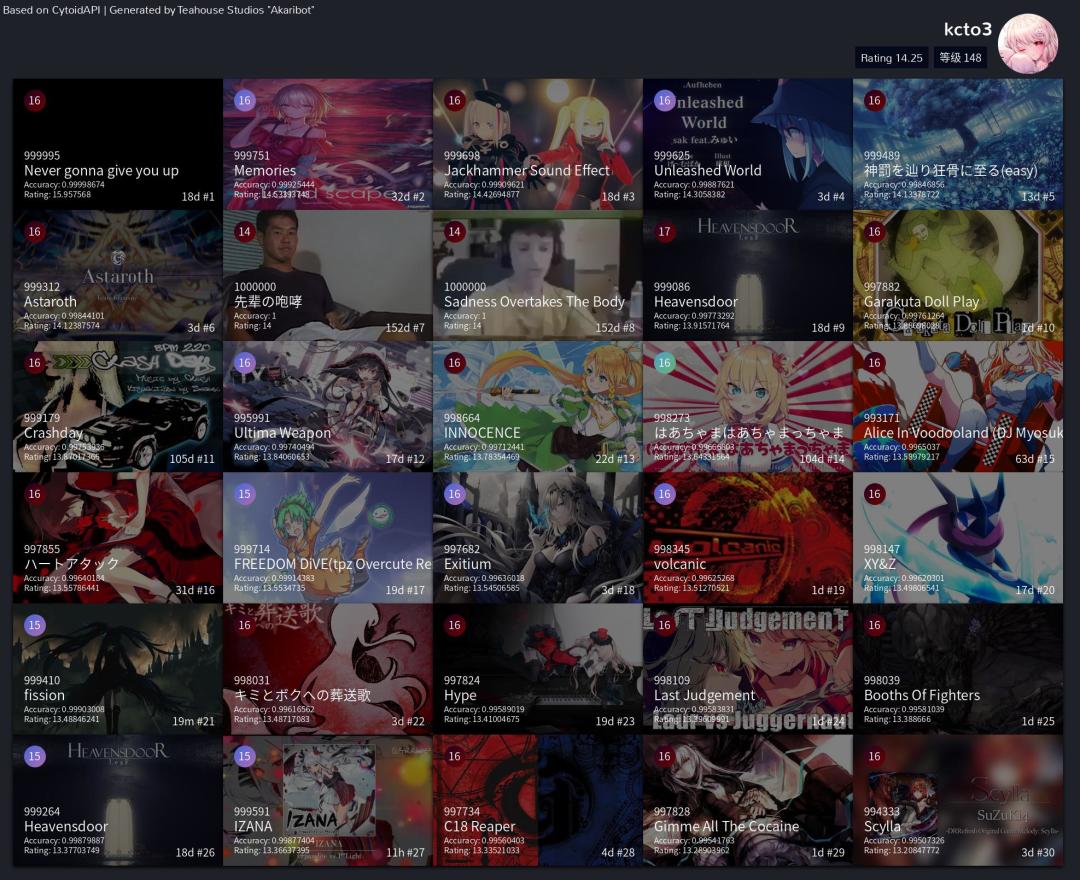Screen dimensions: 1080x880
Task: Select the Sadness Overtakes The Body card
Action: (538, 275)
